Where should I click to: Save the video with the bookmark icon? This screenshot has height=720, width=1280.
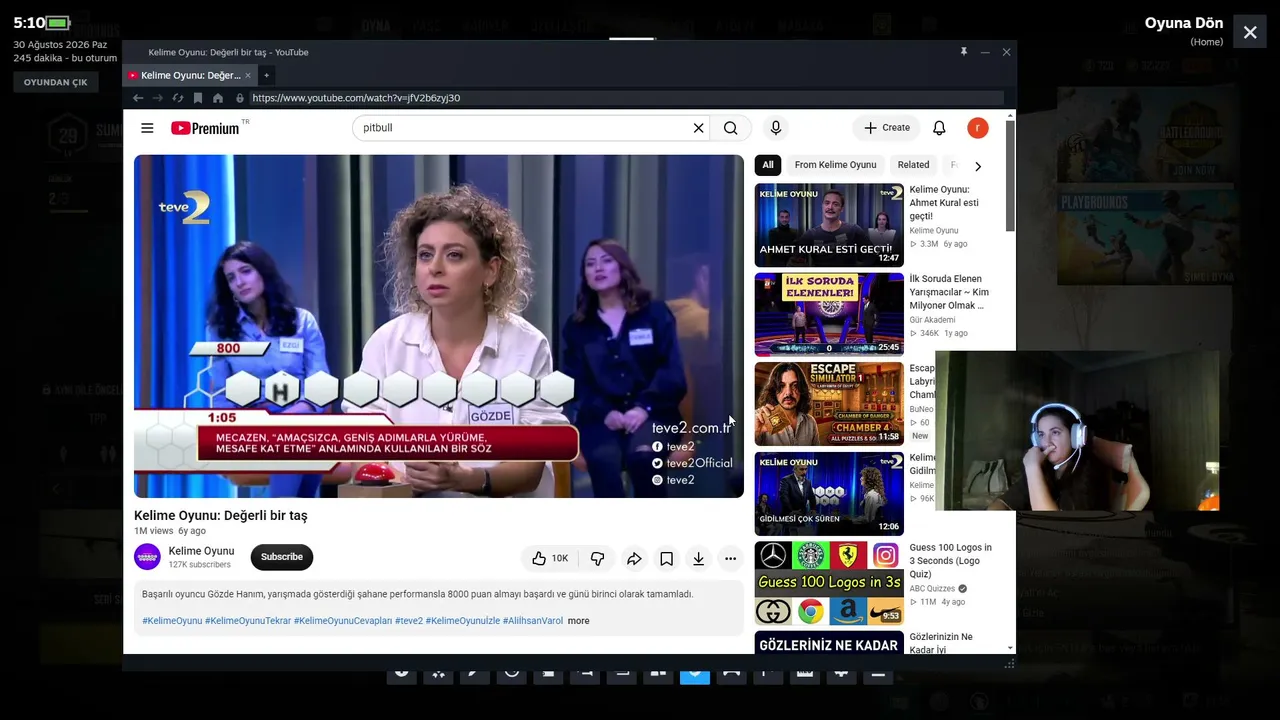point(666,558)
